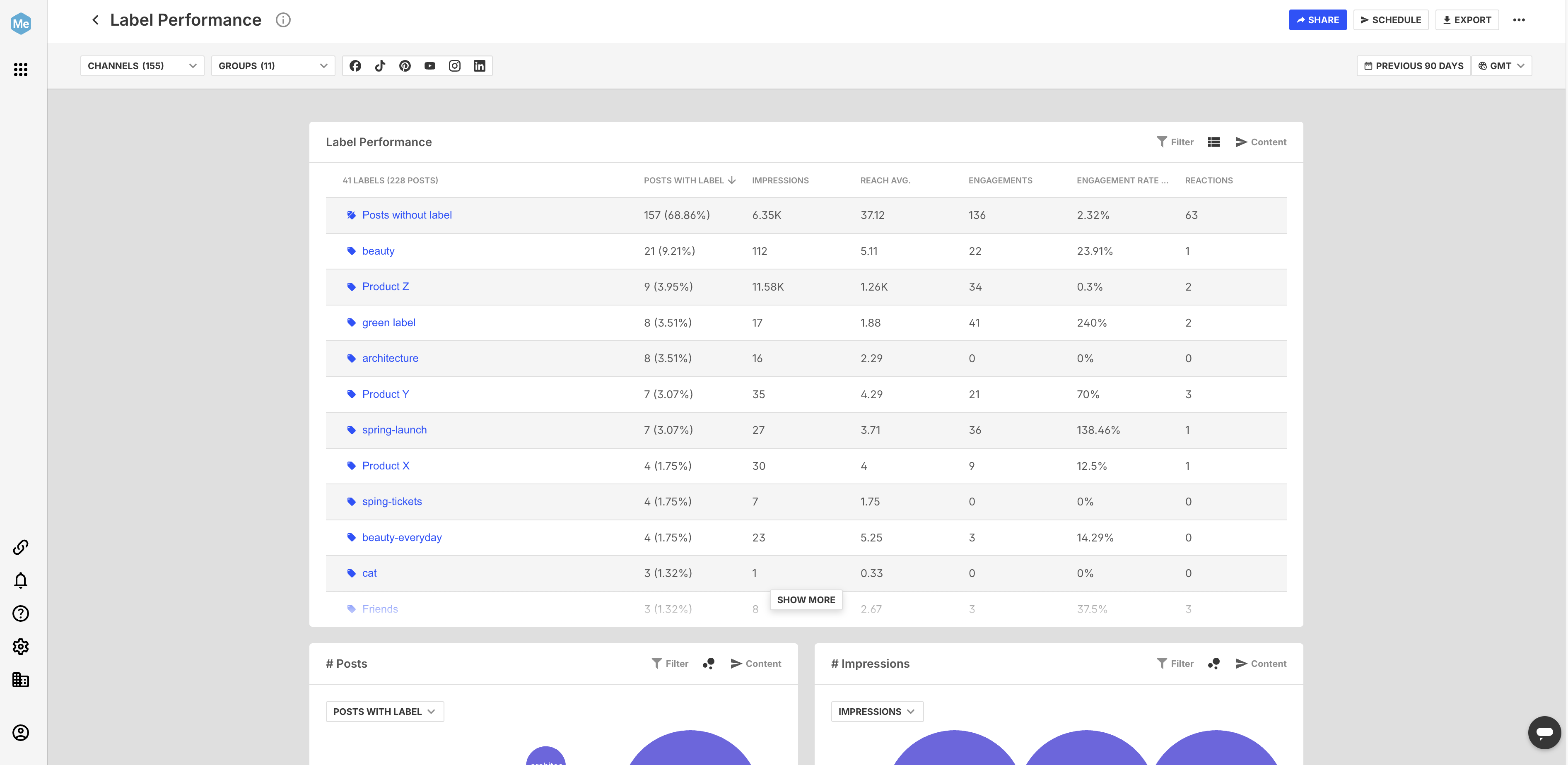Image resolution: width=1568 pixels, height=765 pixels.
Task: Toggle the Facebook channel filter
Action: (x=355, y=66)
